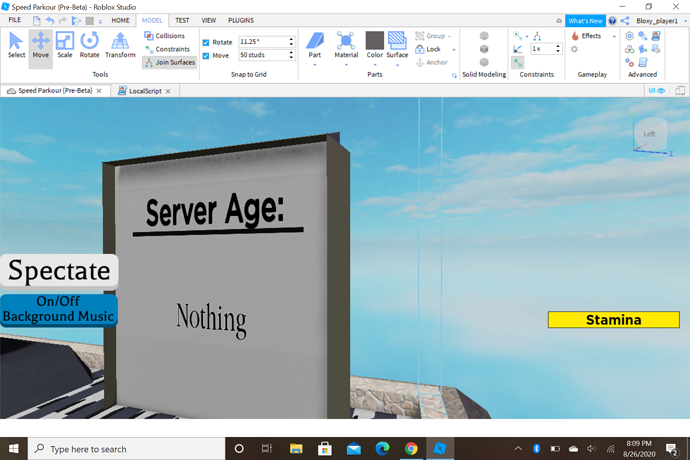Screen dimensions: 690x460
Task: Open Google Chrome from the taskbar
Action: tap(411, 449)
